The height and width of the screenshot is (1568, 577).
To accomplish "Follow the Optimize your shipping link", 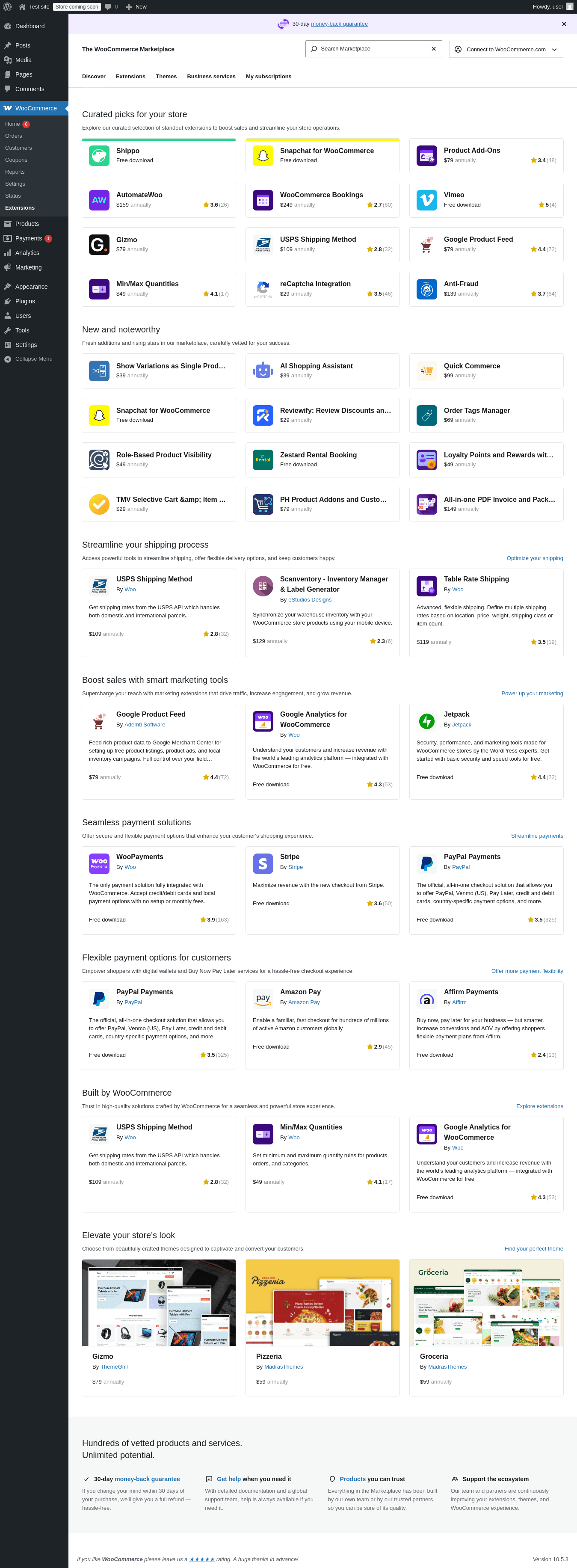I will [x=534, y=558].
